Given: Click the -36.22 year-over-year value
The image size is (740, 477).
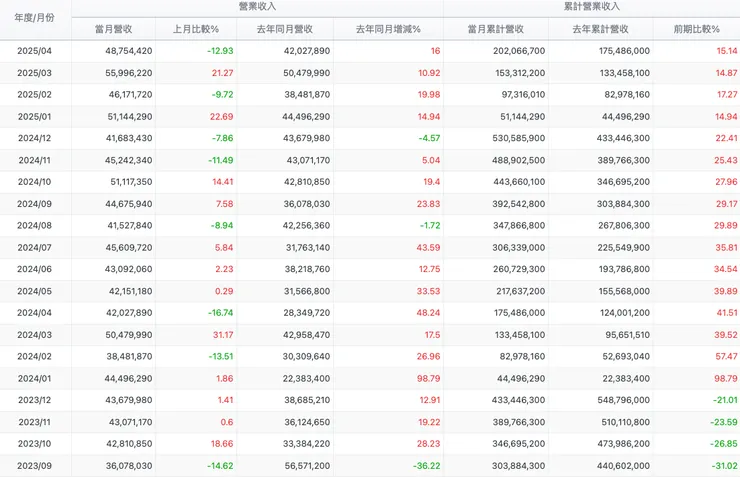Looking at the screenshot, I should (x=427, y=466).
